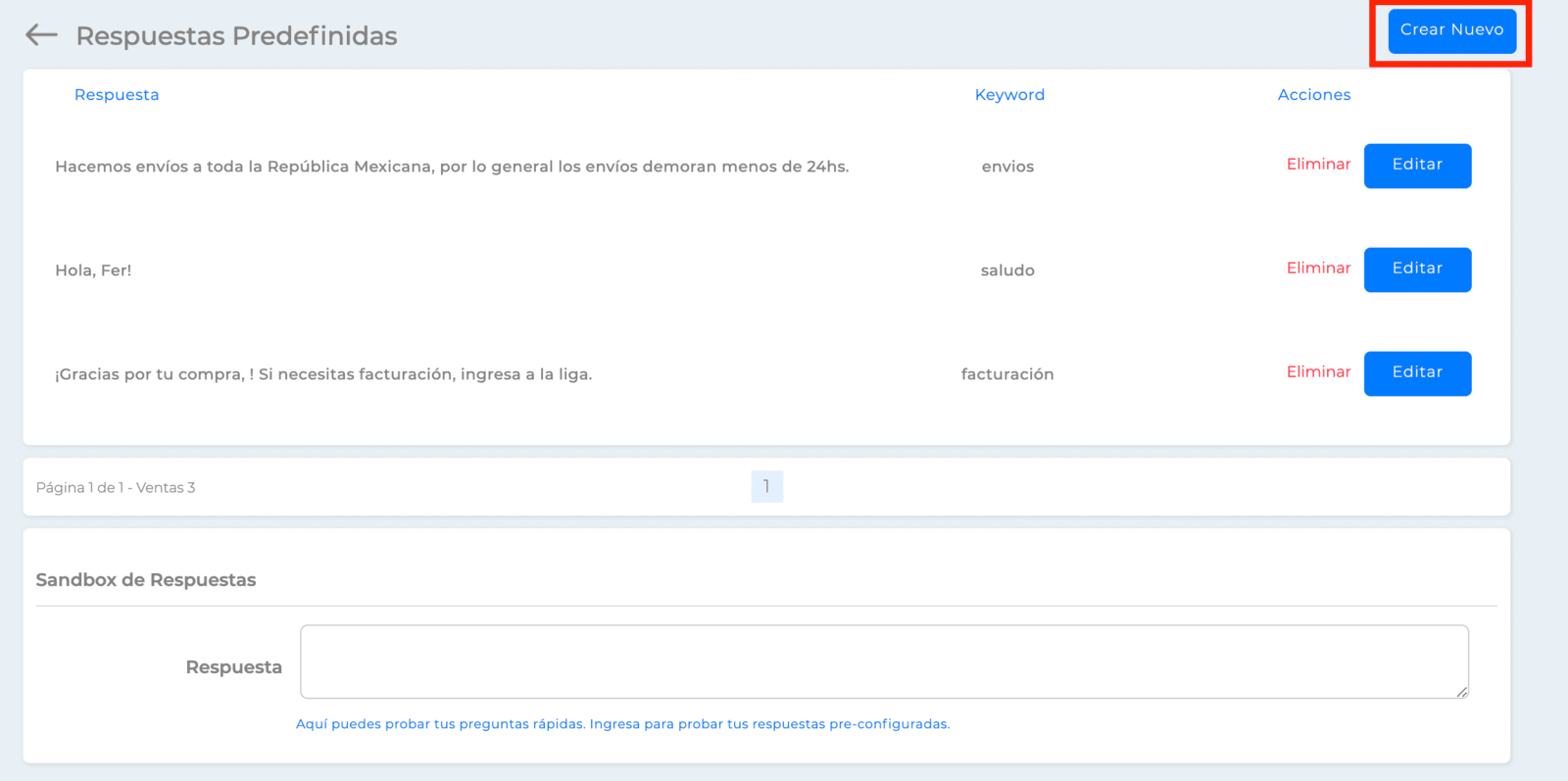Click the 'saludo' keyword cell

click(x=1007, y=270)
